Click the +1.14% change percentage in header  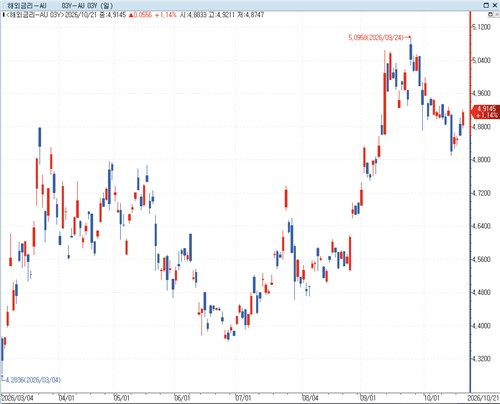pos(166,15)
